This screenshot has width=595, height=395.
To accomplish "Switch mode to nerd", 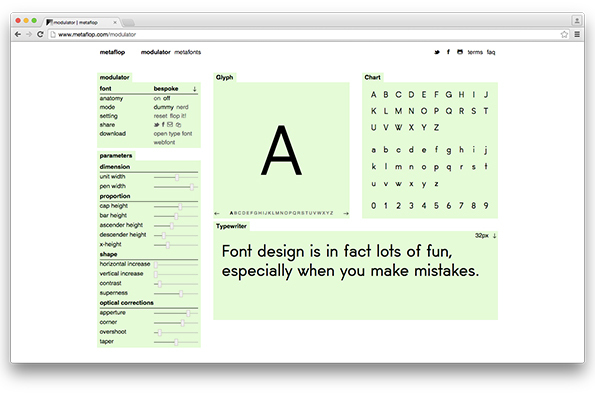I will pyautogui.click(x=182, y=107).
